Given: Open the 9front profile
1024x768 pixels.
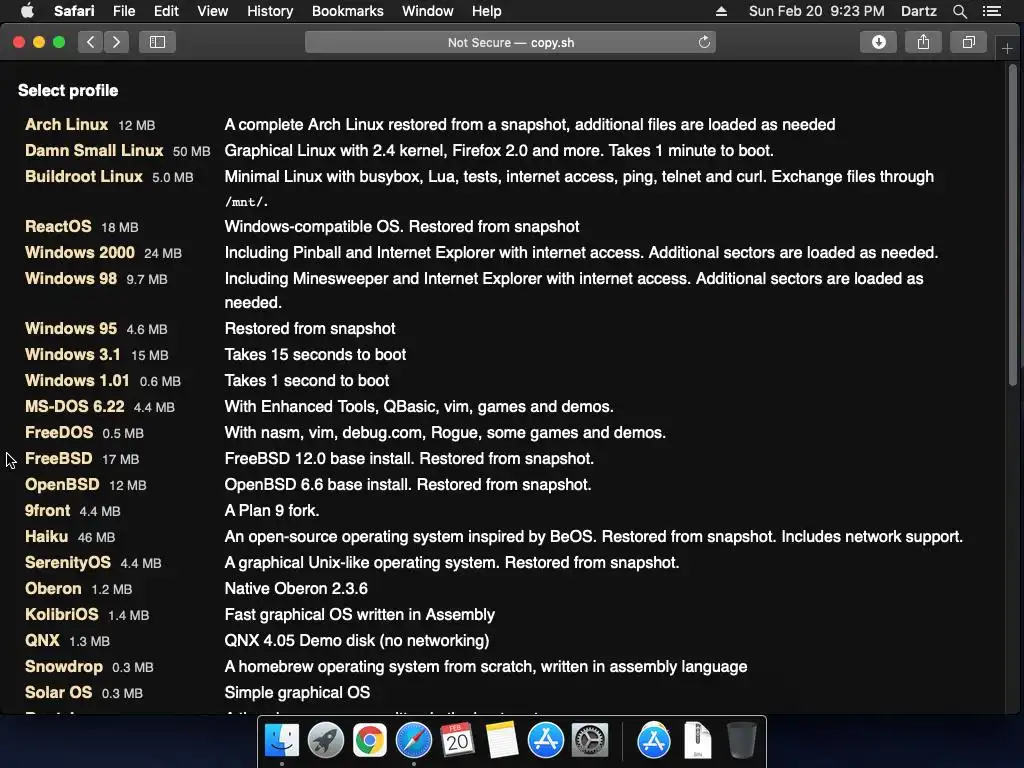Looking at the screenshot, I should click(x=47, y=511).
